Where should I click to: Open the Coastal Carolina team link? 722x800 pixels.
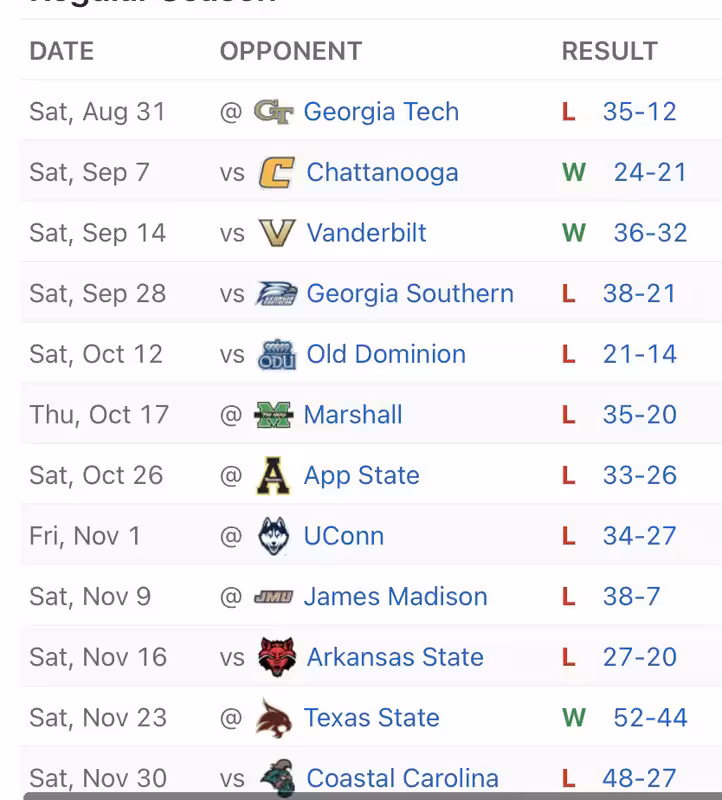pos(402,779)
